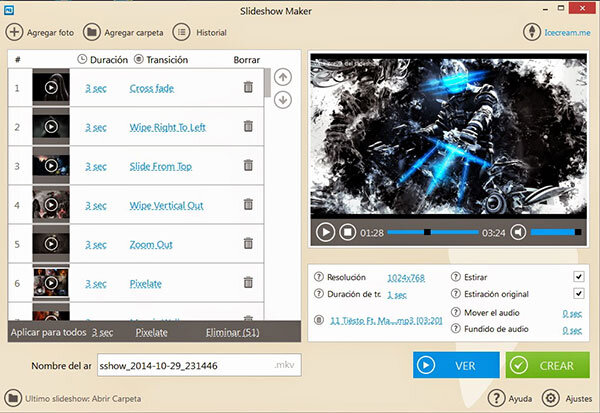600x413 pixels.
Task: Change Wipe Right To Left transition
Action: 168,127
